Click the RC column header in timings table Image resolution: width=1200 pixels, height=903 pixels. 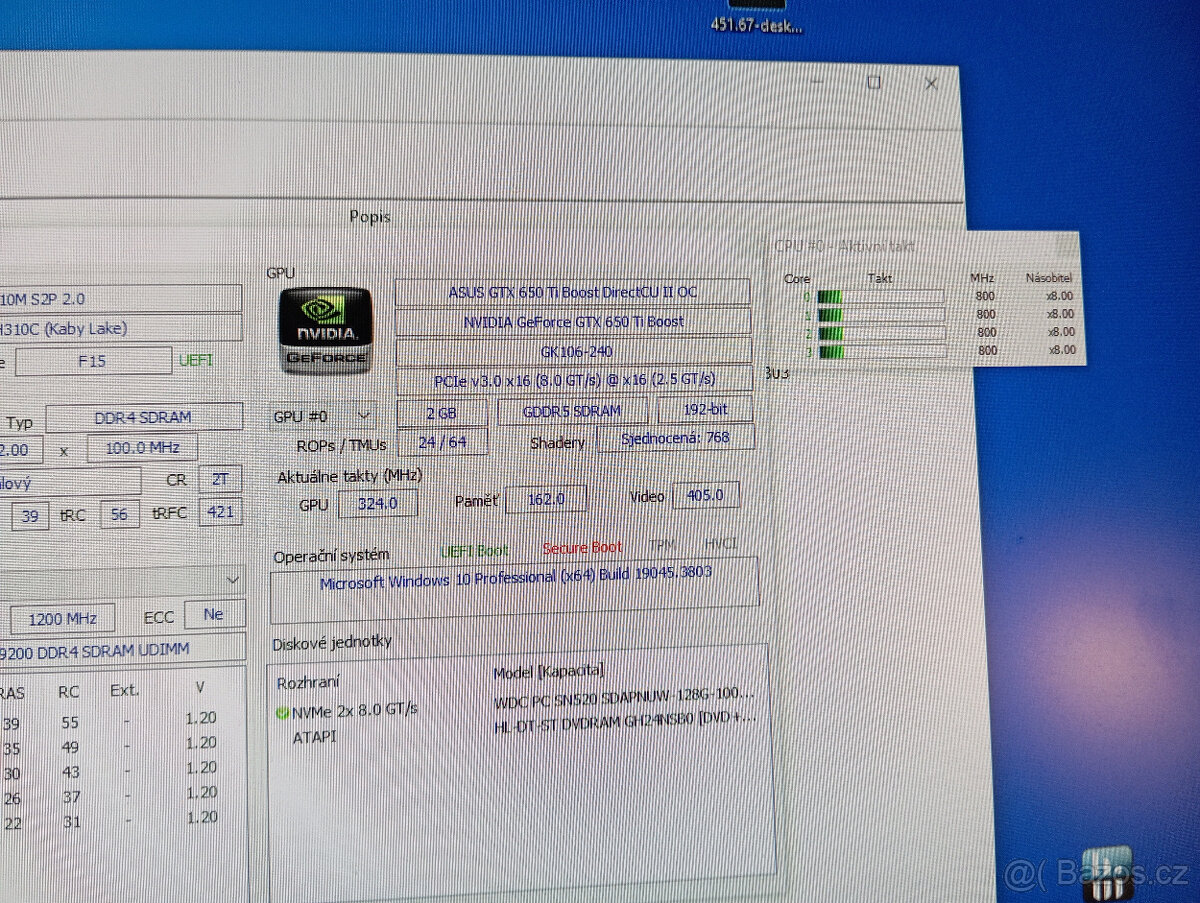69,691
